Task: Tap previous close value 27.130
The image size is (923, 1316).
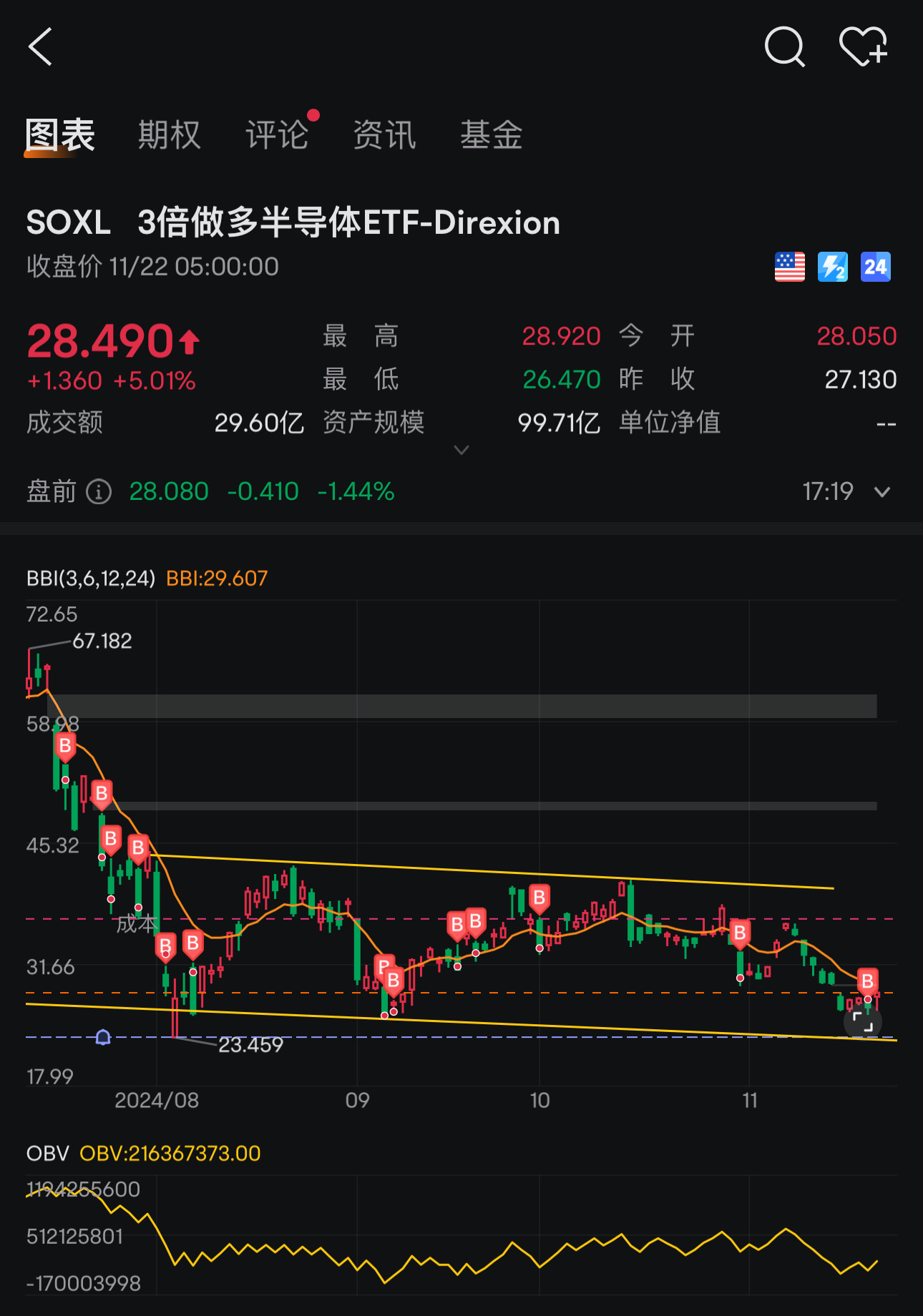Action: pyautogui.click(x=861, y=379)
